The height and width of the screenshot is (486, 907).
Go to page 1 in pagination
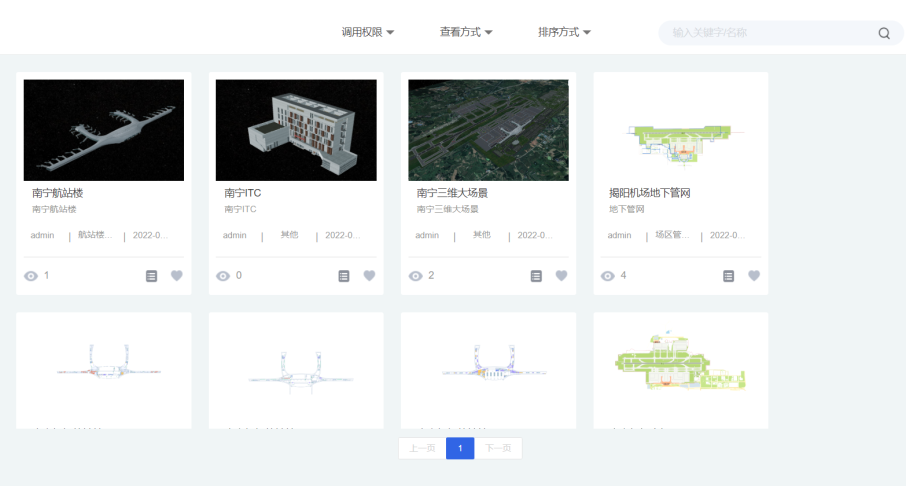click(460, 449)
